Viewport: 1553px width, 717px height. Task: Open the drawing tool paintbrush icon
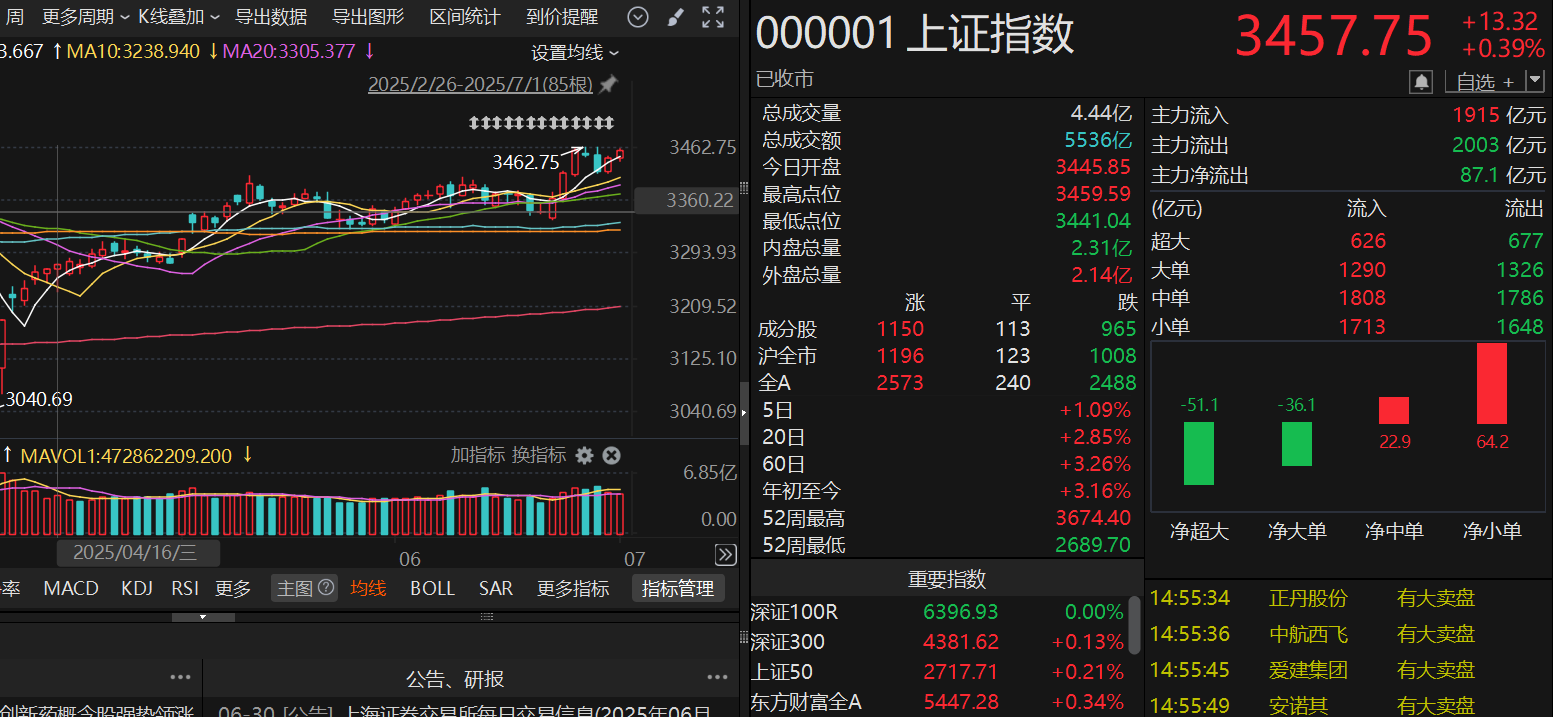tap(675, 17)
